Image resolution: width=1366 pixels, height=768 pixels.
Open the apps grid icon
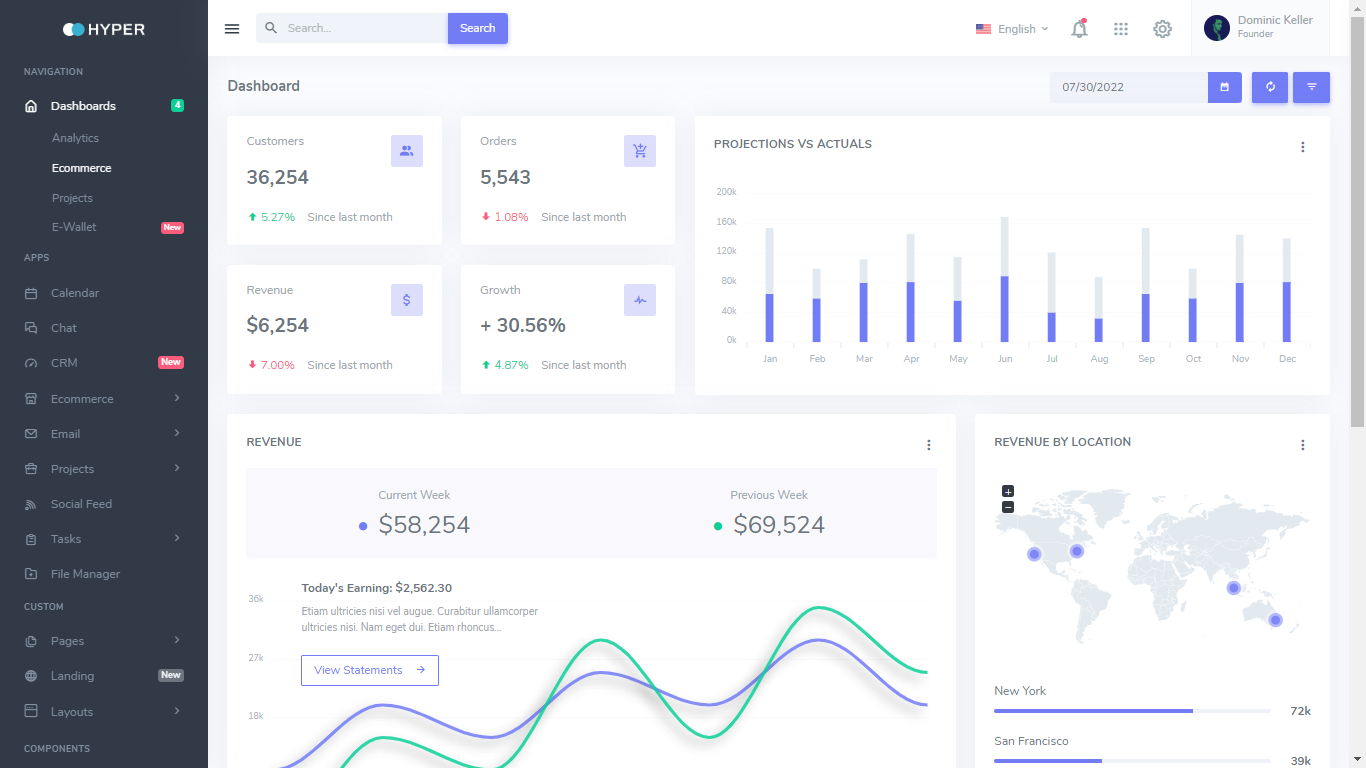point(1121,29)
